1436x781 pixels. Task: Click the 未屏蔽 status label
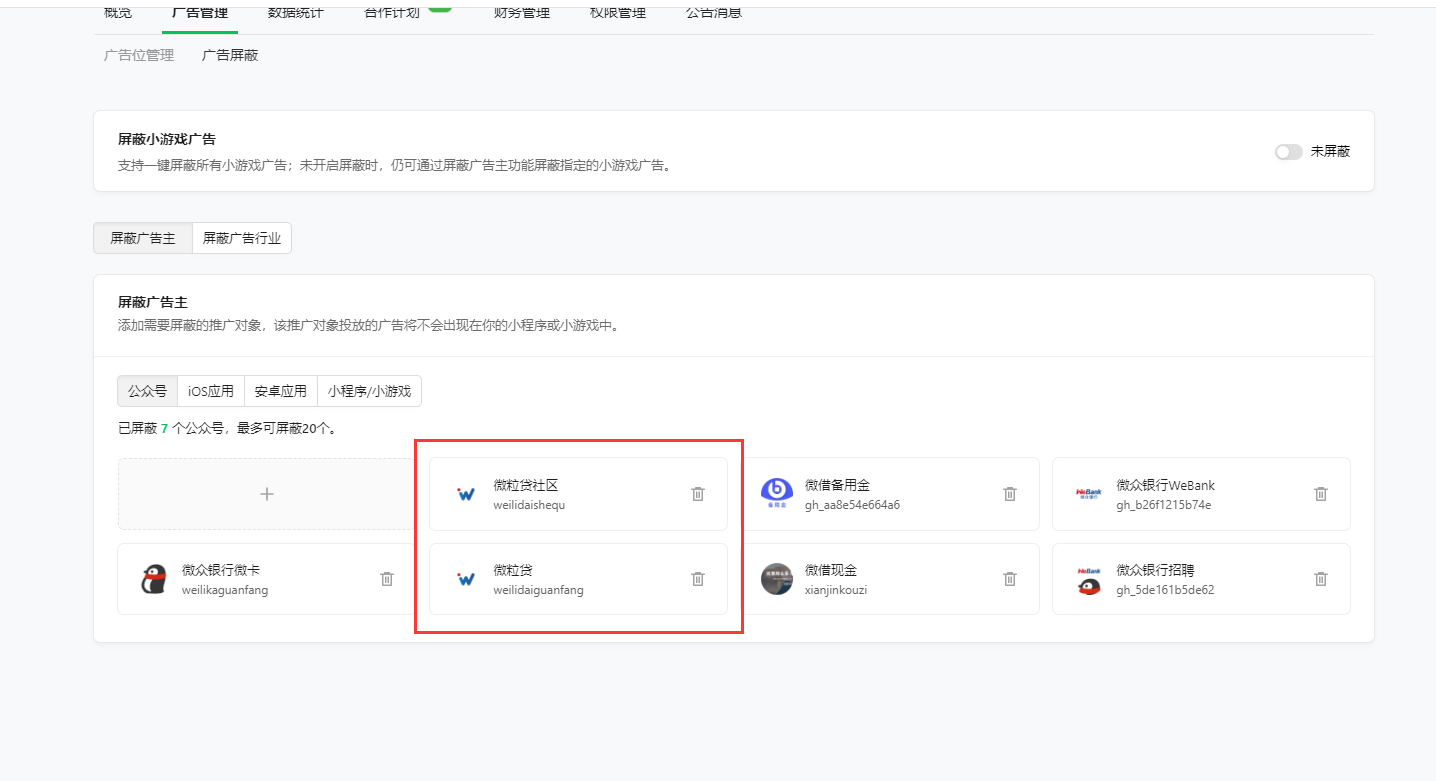1330,151
